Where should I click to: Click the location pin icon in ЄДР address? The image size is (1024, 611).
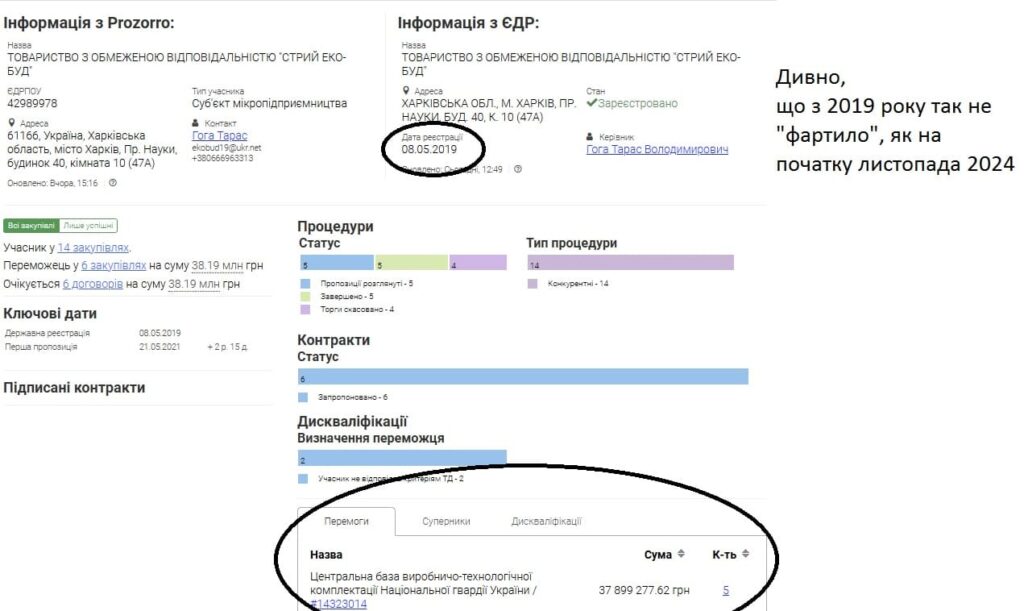coord(405,91)
